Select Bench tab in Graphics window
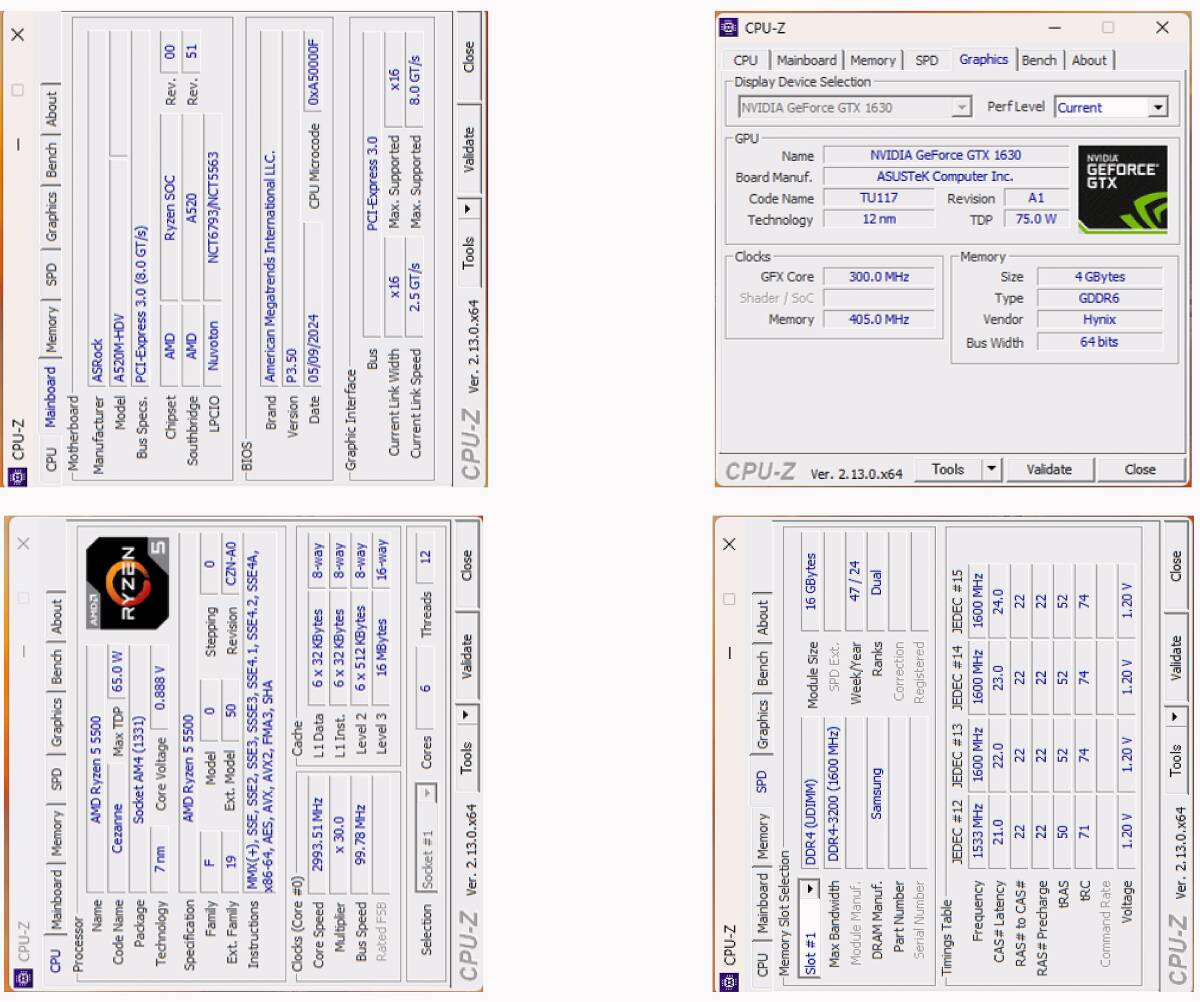 tap(1039, 60)
